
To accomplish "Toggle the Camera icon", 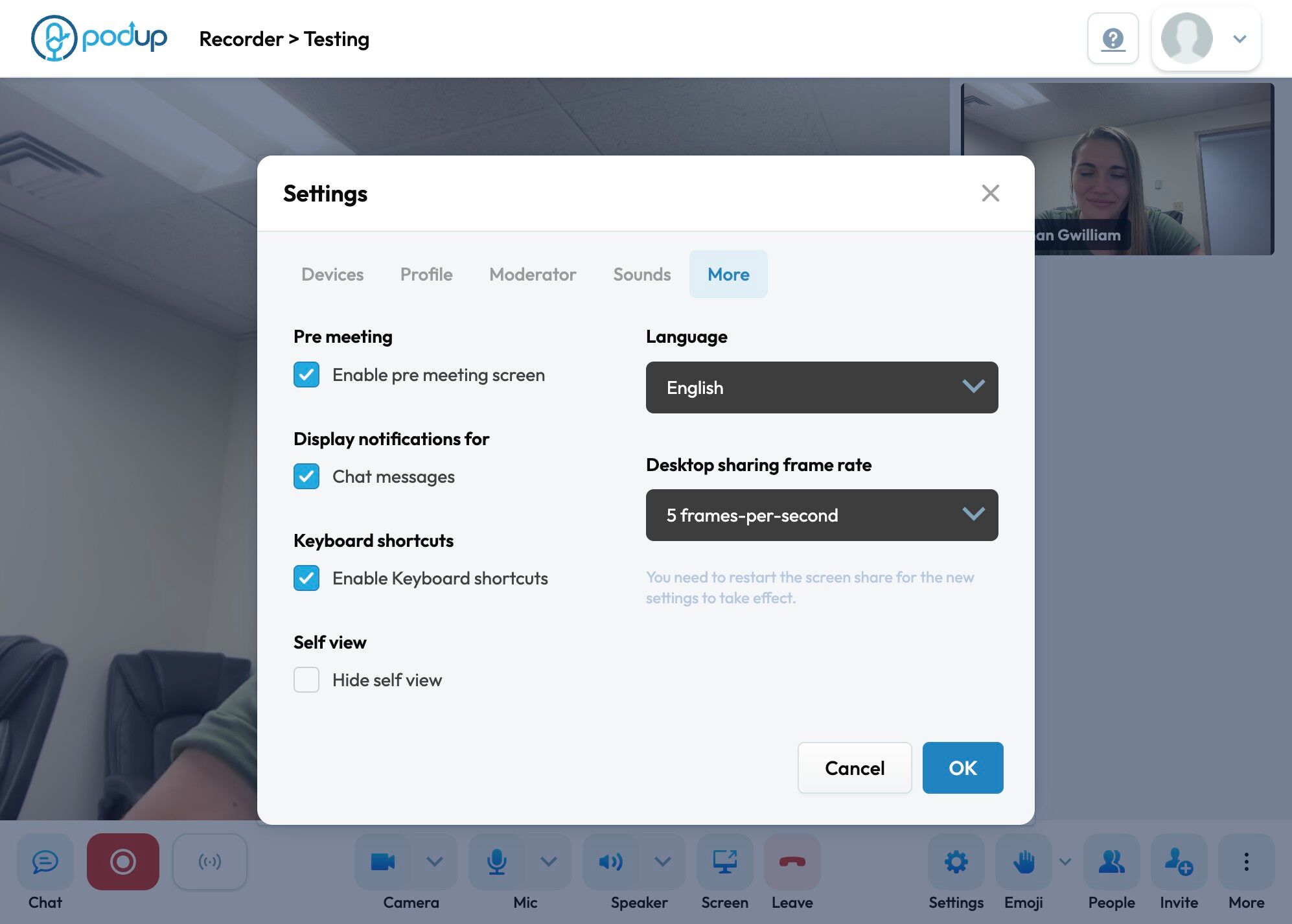I will click(x=383, y=861).
